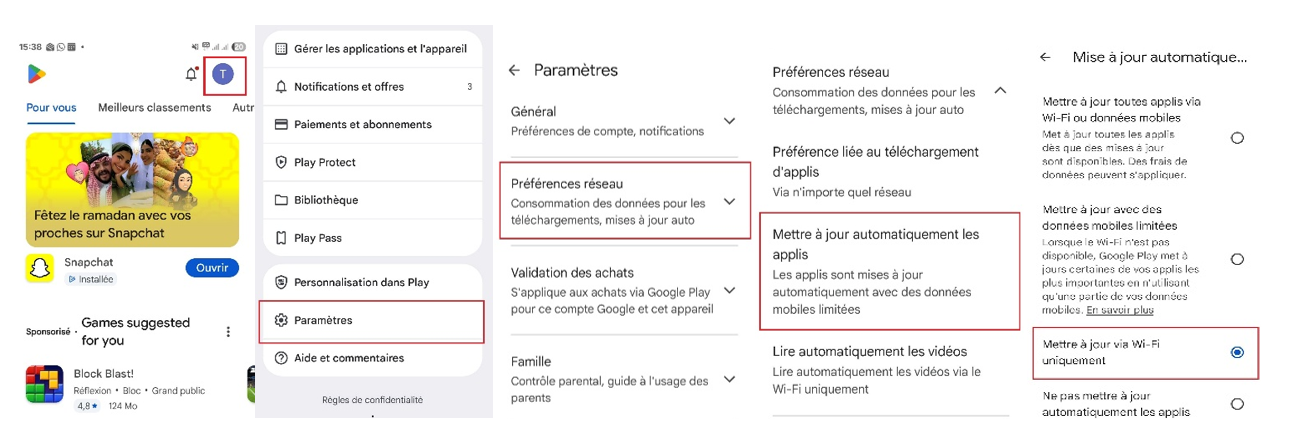
Task: Select update via Wi-Fi only option
Action: click(1237, 352)
